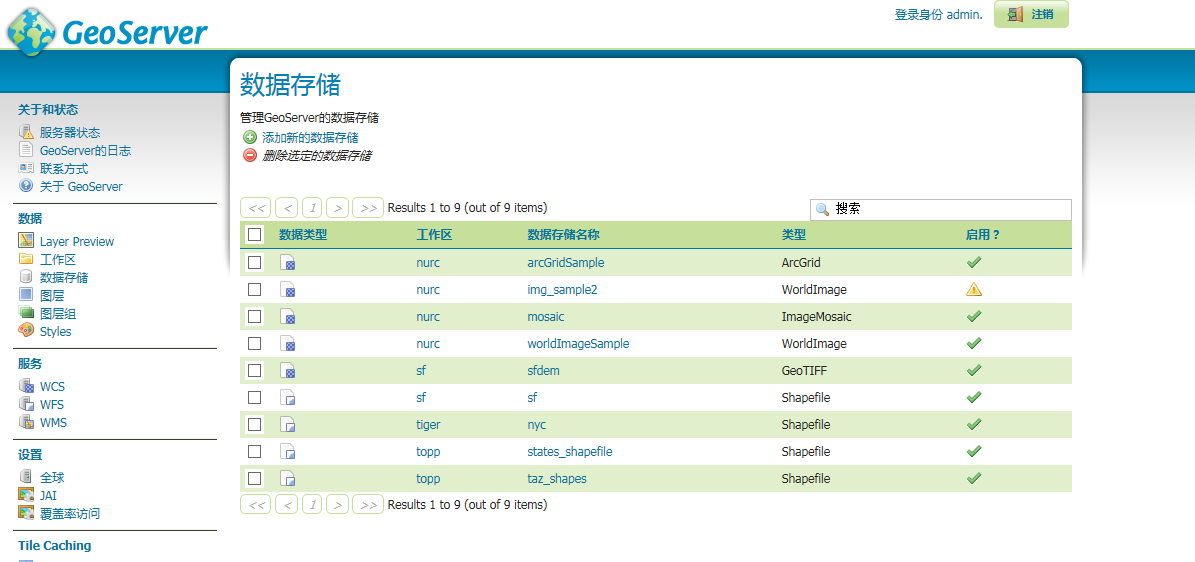Click the 关于 GeoServer info icon
This screenshot has width=1195, height=562.
pyautogui.click(x=26, y=186)
